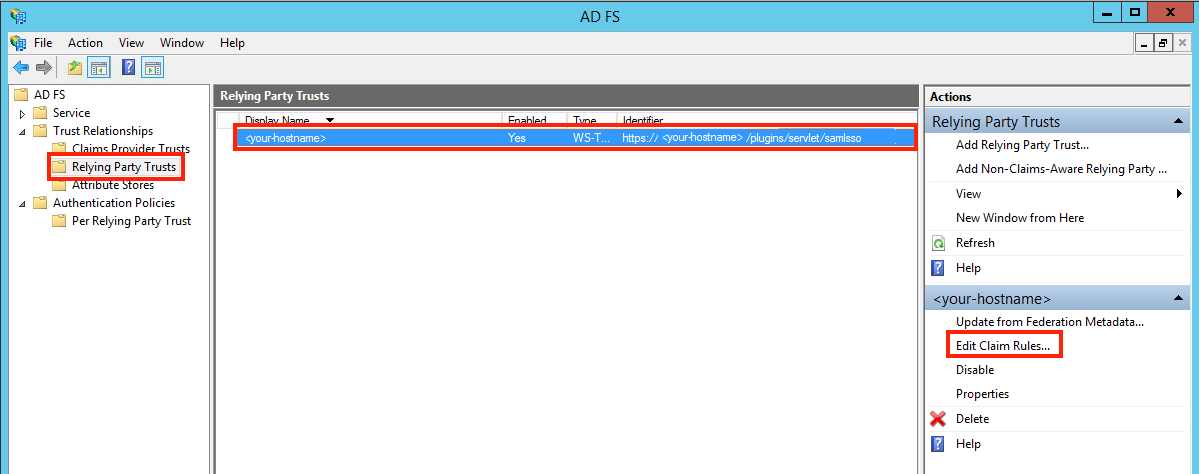Screen dimensions: 1199x474
Task: Open the Action menu
Action: click(85, 43)
